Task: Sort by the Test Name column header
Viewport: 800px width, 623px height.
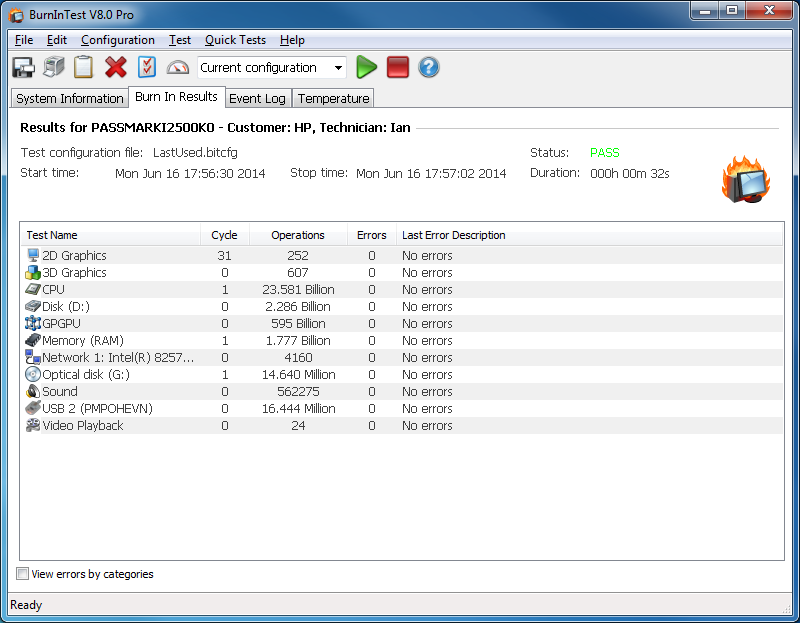Action: click(110, 235)
